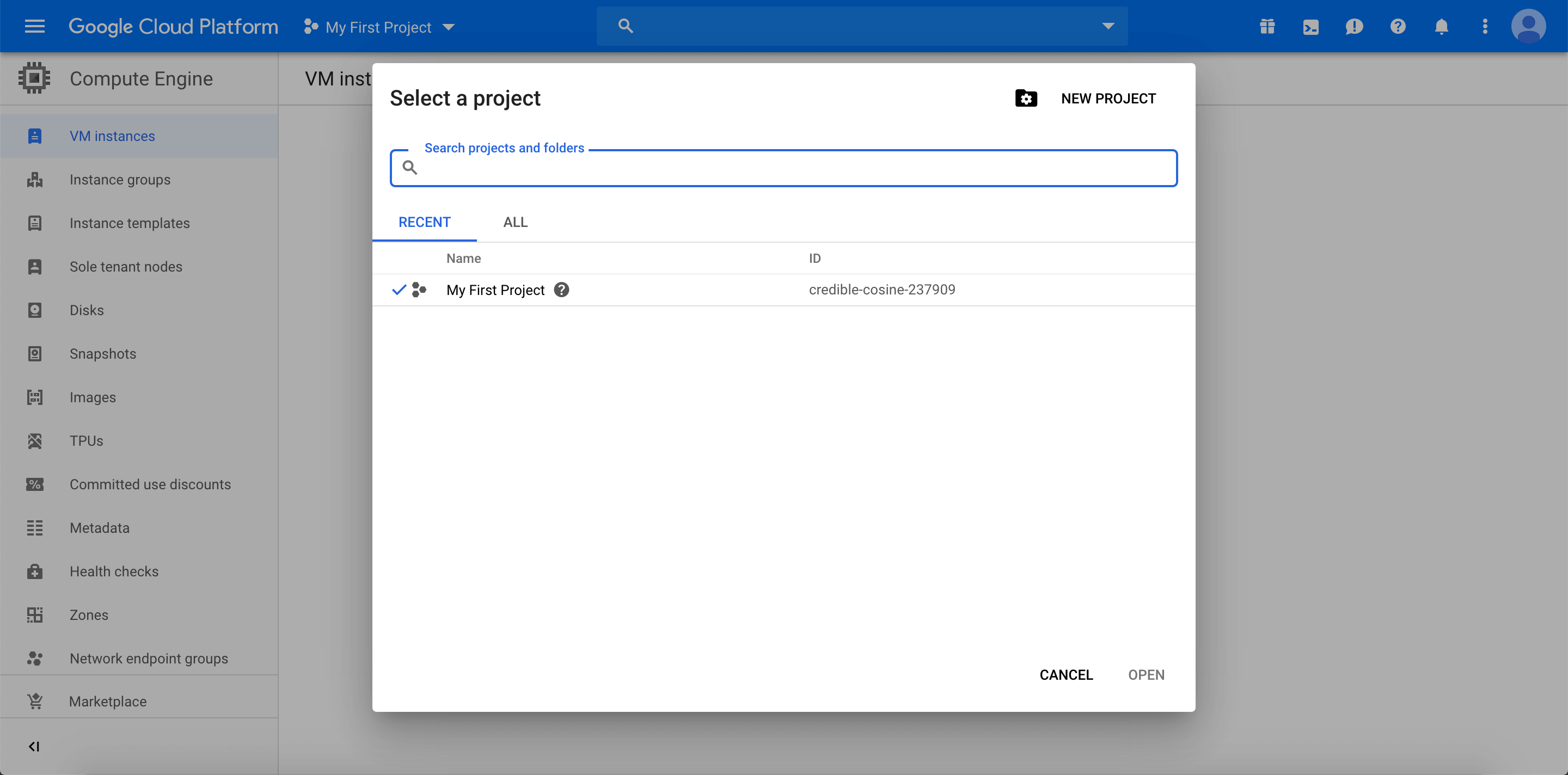
Task: Click help icon beside My First Project
Action: pos(561,290)
